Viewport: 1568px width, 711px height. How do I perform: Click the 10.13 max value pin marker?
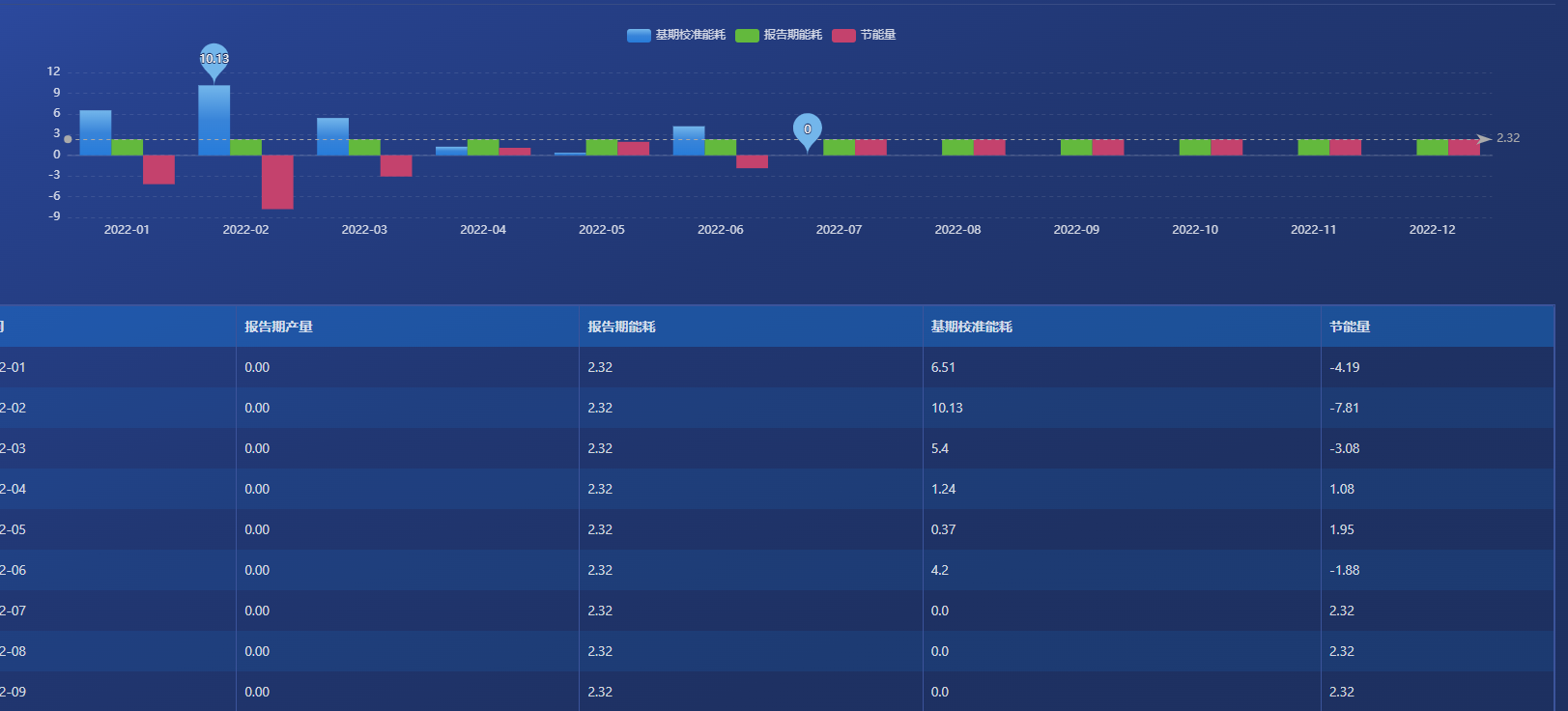[x=214, y=61]
